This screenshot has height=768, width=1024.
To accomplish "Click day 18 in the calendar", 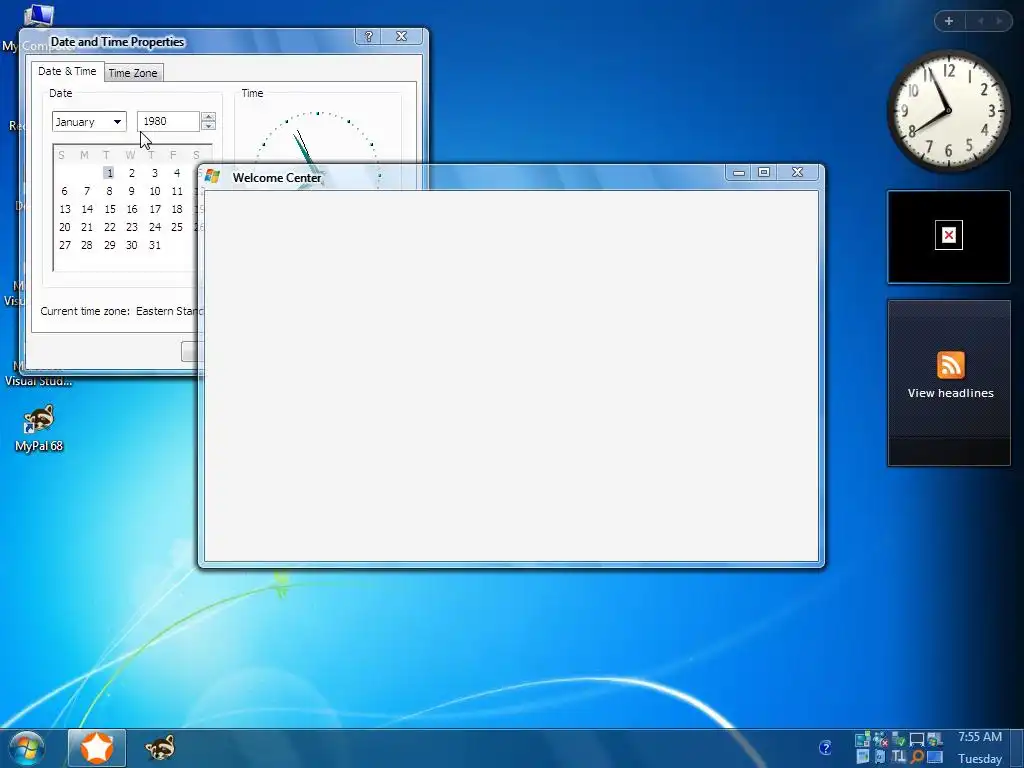I will (x=177, y=209).
